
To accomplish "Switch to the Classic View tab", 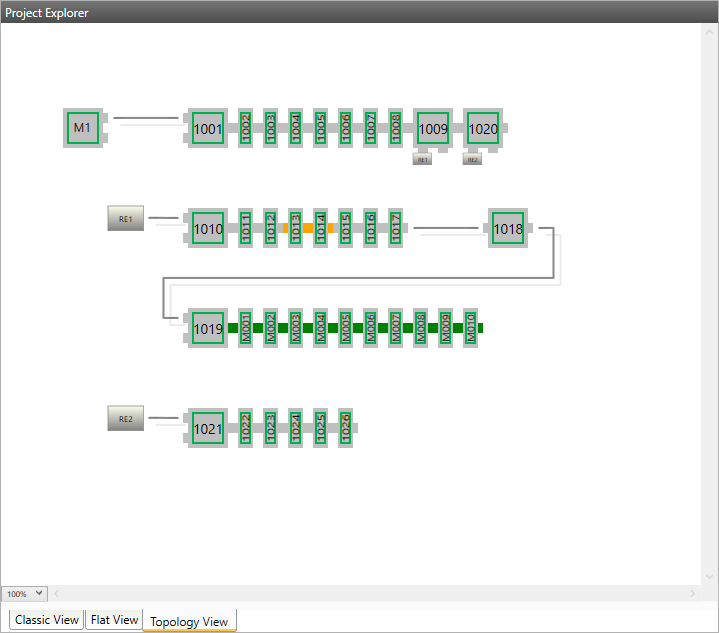I will 46,620.
